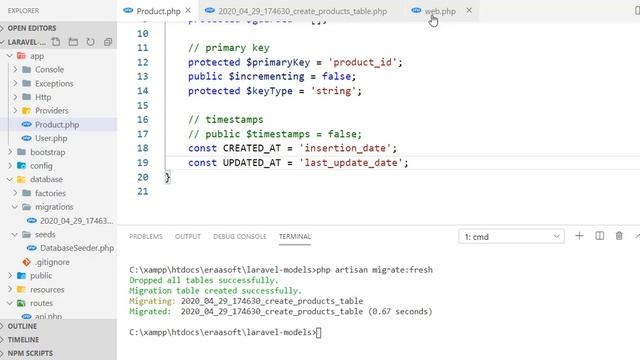Viewport: 640px width, 360px height.
Task: Open Product.php in the file tree
Action: [57, 124]
